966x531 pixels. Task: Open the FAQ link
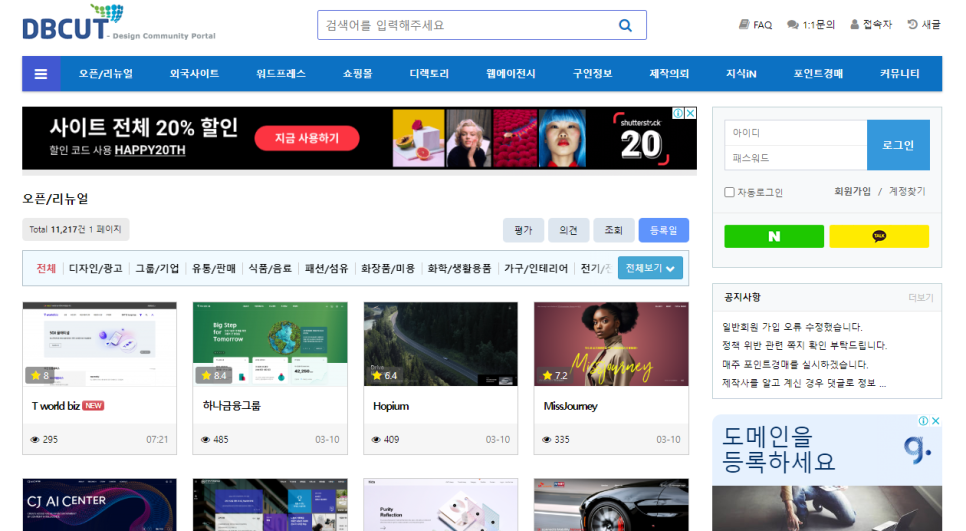click(755, 25)
